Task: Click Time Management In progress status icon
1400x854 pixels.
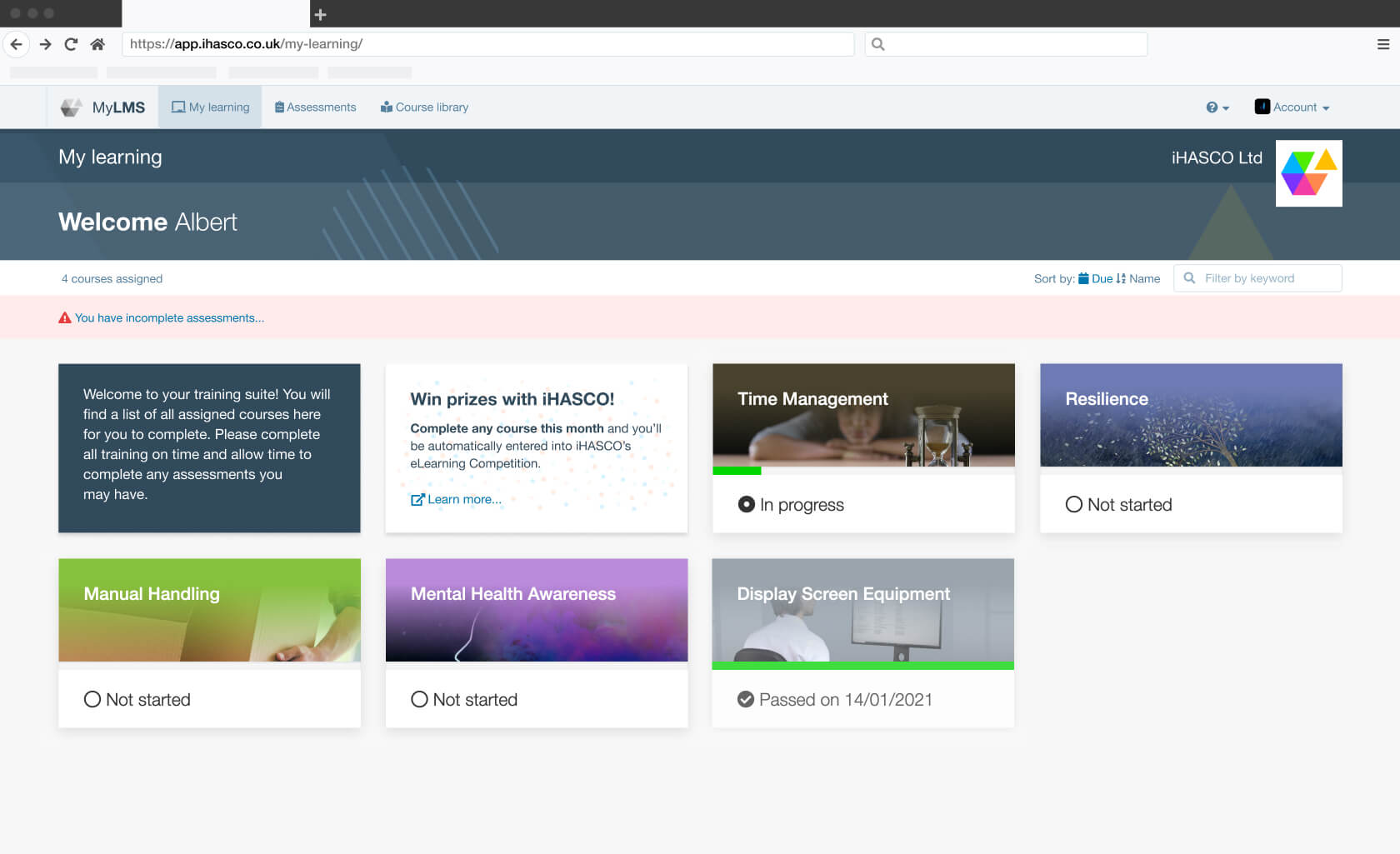Action: point(747,504)
